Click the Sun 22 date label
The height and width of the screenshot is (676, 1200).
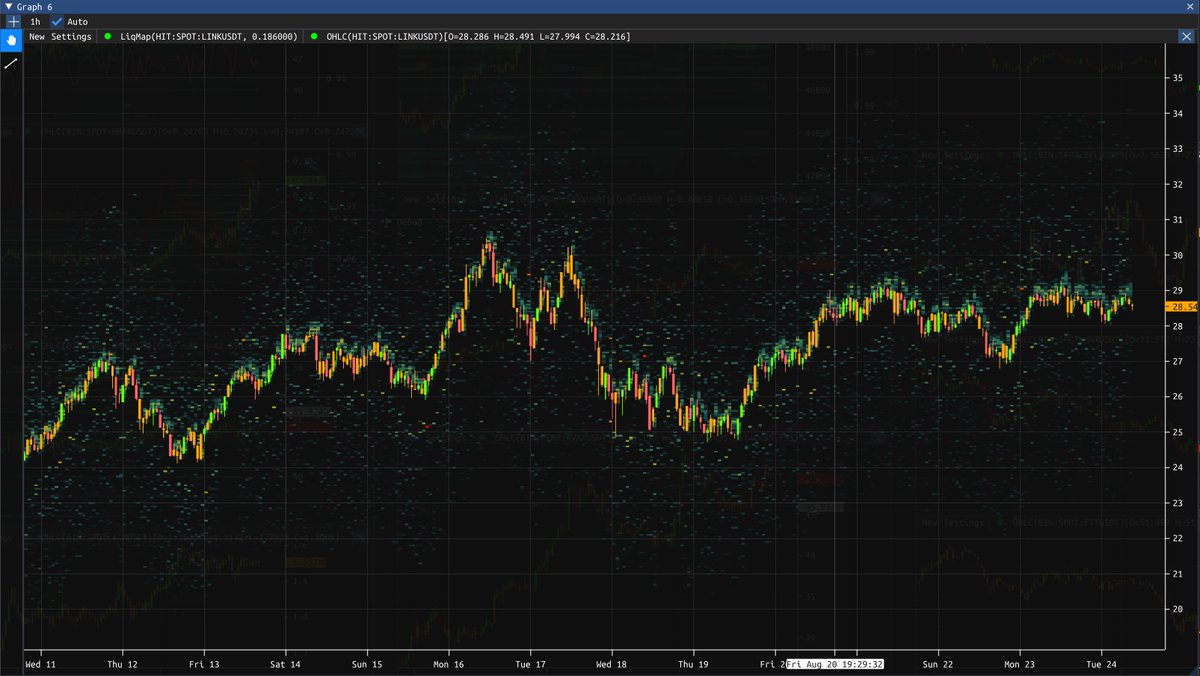click(x=938, y=664)
